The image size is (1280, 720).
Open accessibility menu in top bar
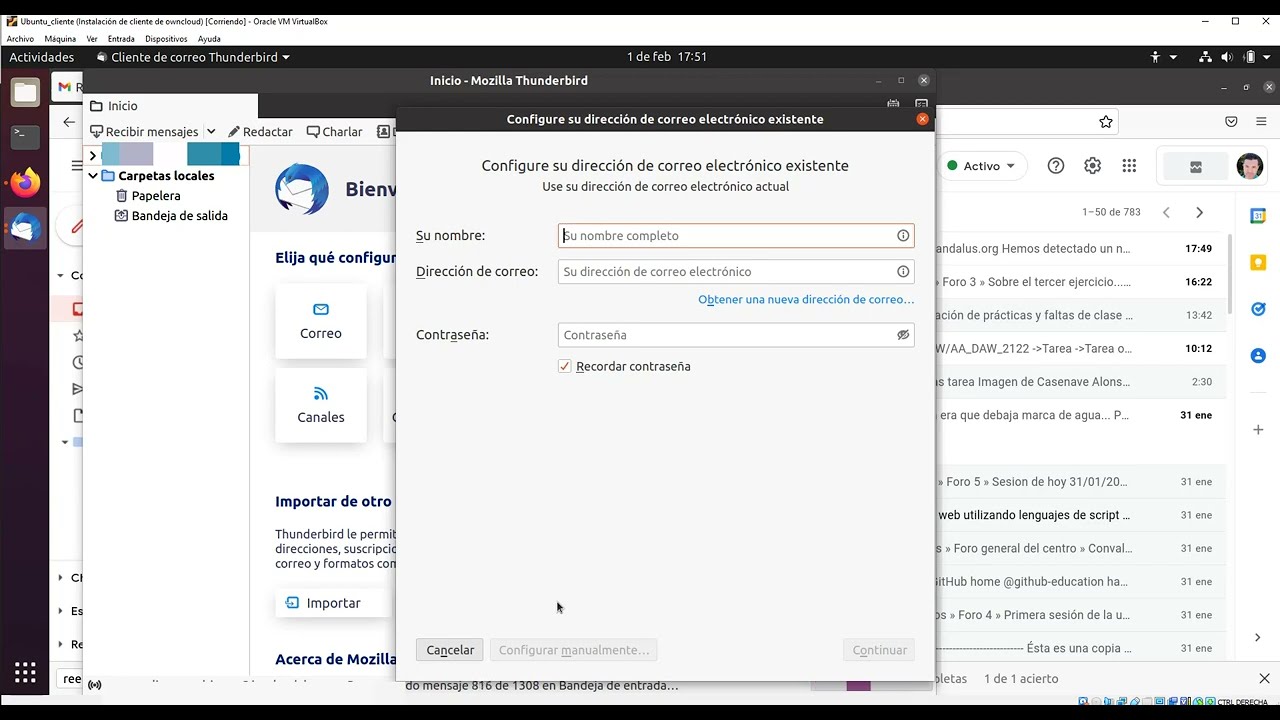tap(1162, 57)
